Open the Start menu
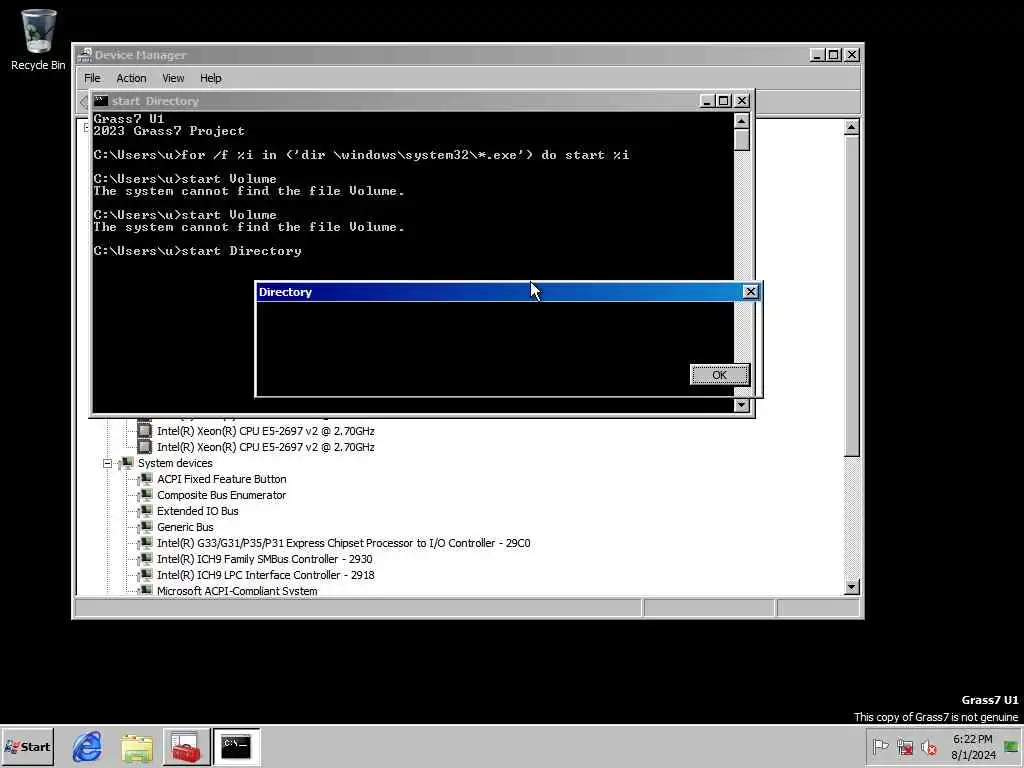1024x768 pixels. click(x=27, y=746)
